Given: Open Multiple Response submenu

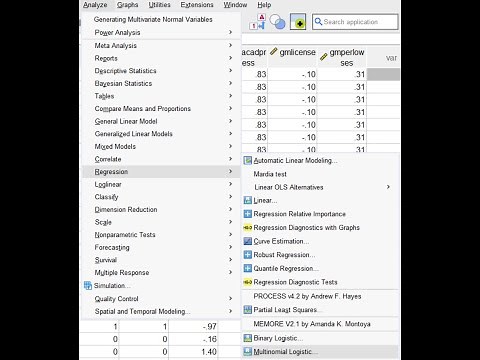Looking at the screenshot, I should click(161, 272).
